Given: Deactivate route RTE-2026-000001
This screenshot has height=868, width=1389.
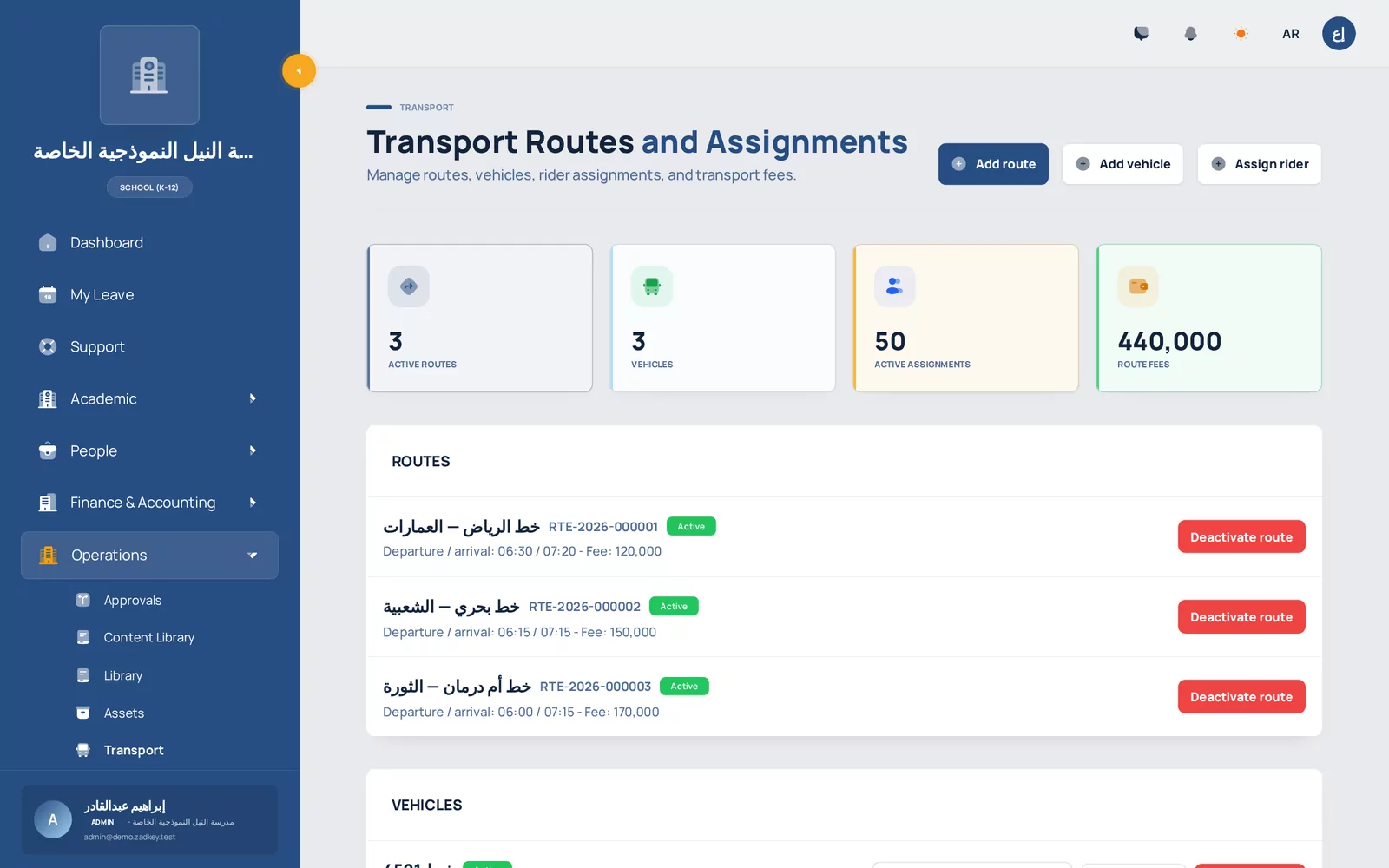Looking at the screenshot, I should pos(1241,537).
